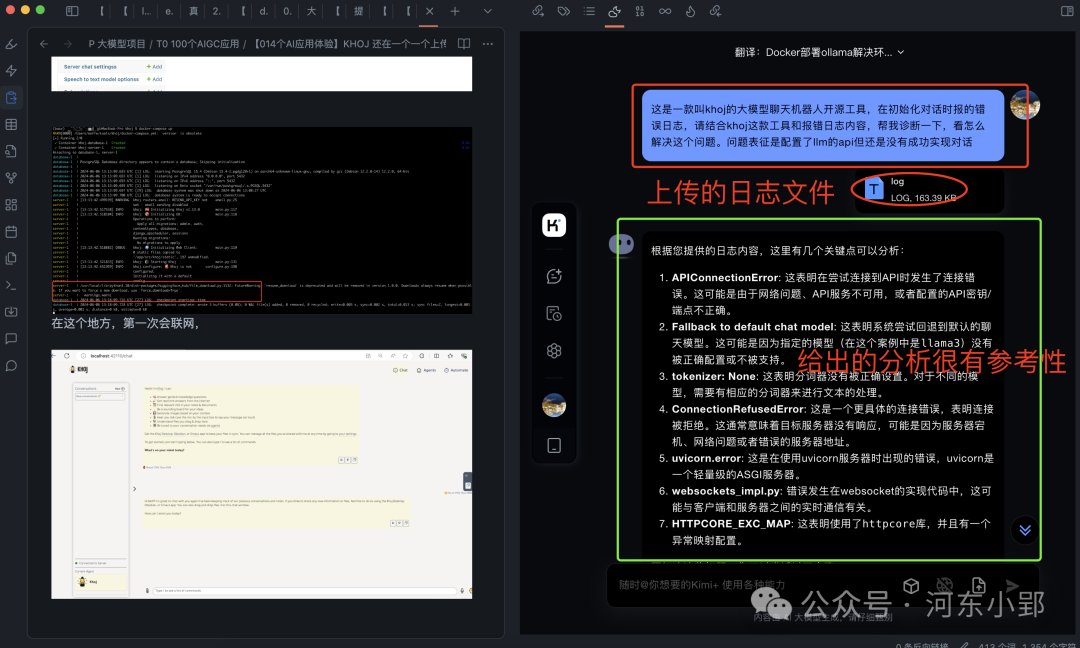Open the graph view ribbon icon

(11, 178)
